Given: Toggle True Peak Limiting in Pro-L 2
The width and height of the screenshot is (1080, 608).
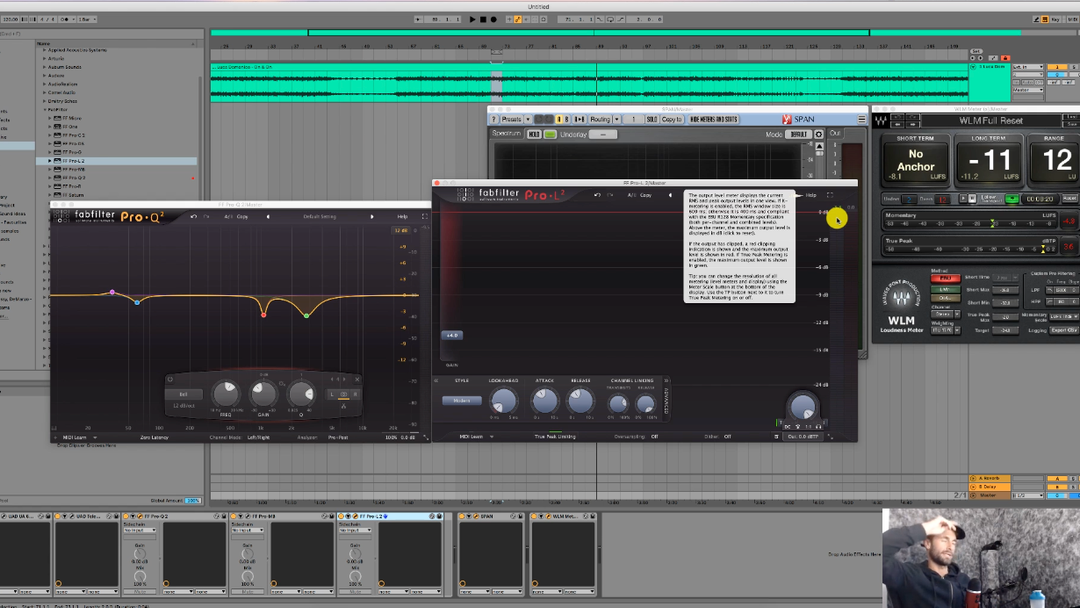Looking at the screenshot, I should pos(554,437).
